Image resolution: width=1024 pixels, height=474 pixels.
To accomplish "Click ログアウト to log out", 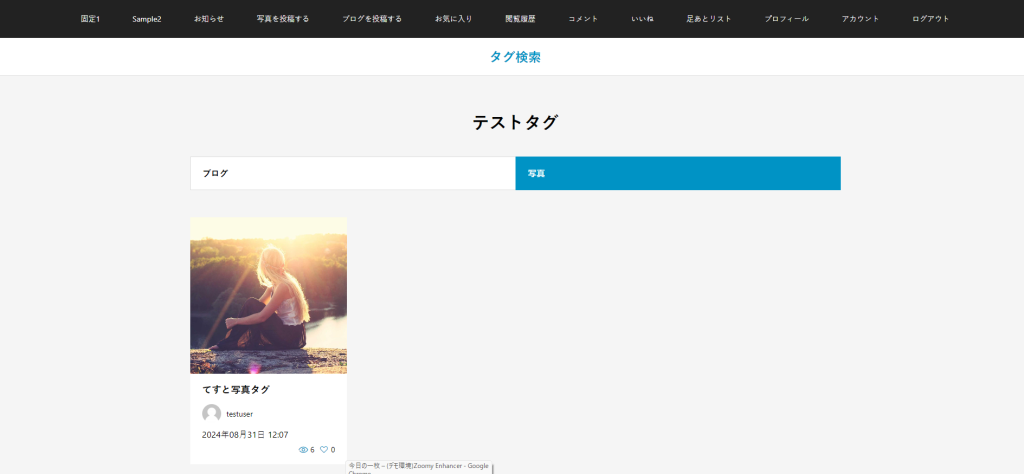I will [x=931, y=19].
